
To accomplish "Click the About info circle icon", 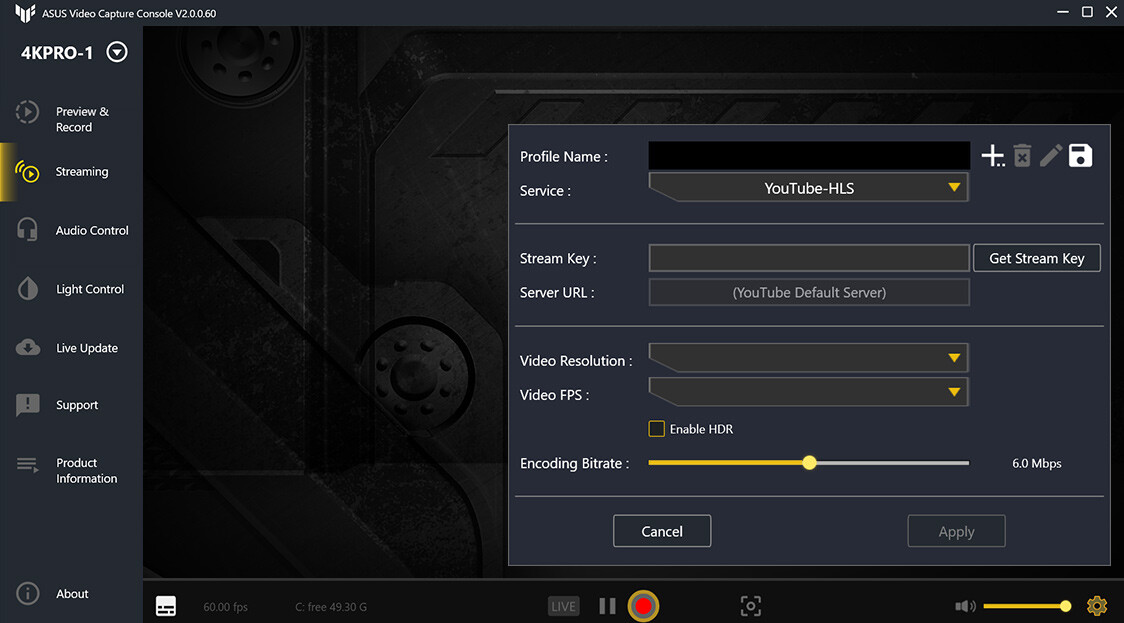I will (x=27, y=594).
